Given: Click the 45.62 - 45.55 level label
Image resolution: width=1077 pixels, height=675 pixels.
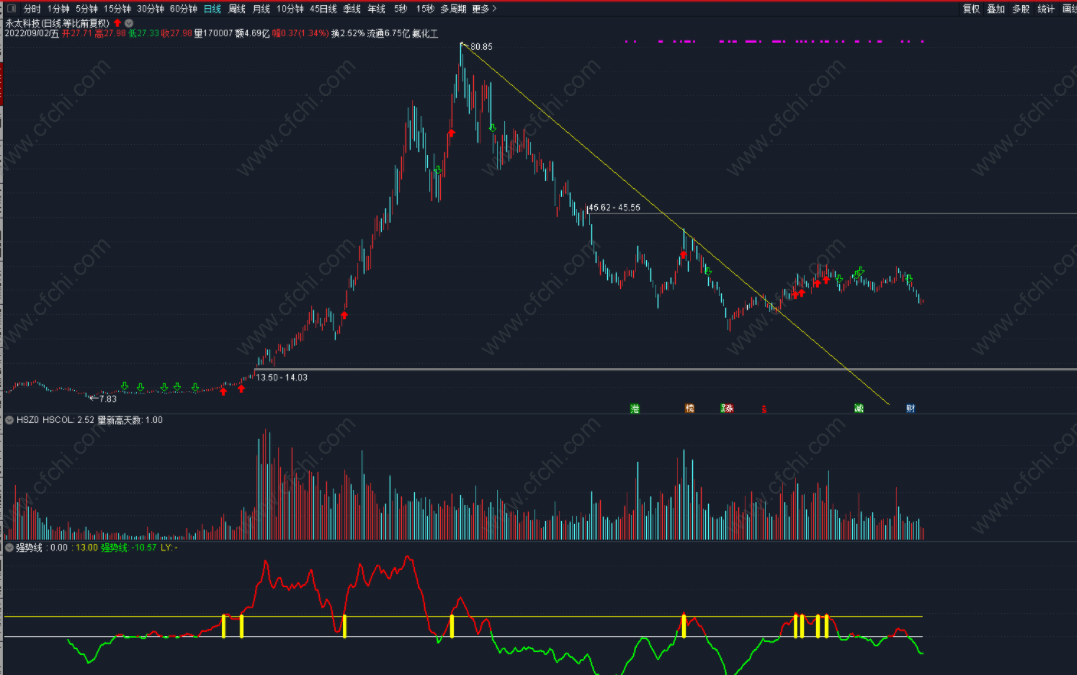Looking at the screenshot, I should point(615,207).
